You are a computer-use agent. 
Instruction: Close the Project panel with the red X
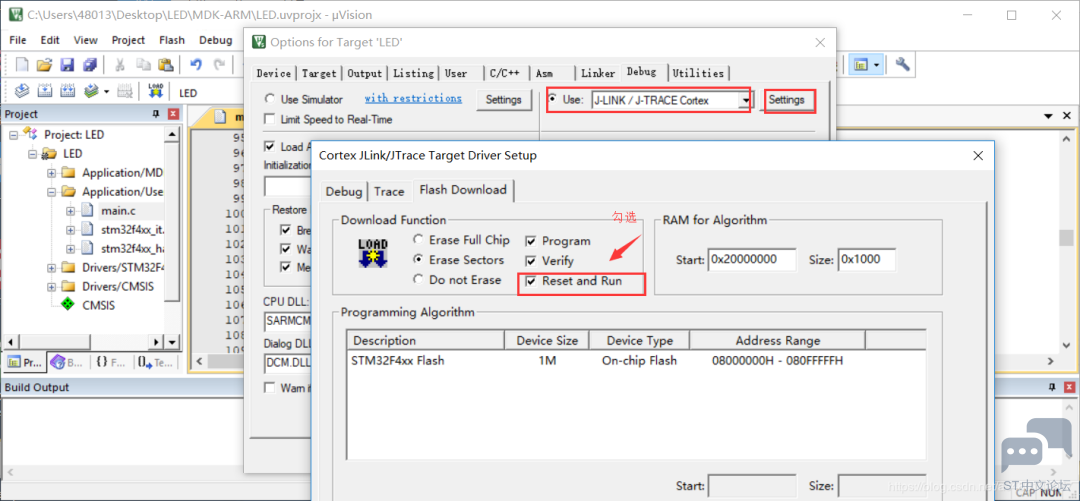pyautogui.click(x=173, y=114)
